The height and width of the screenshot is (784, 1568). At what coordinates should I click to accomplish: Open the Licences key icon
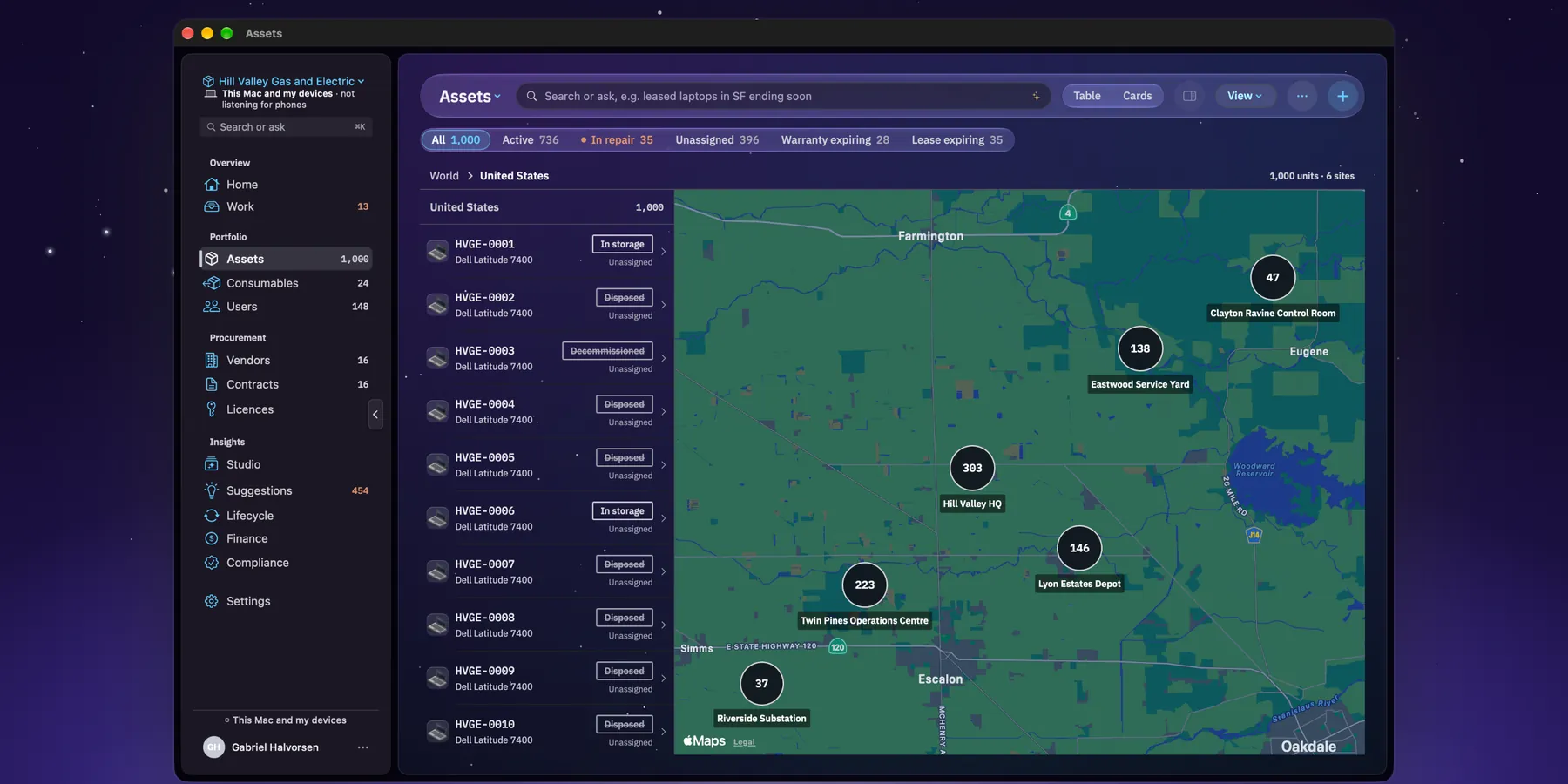(211, 409)
